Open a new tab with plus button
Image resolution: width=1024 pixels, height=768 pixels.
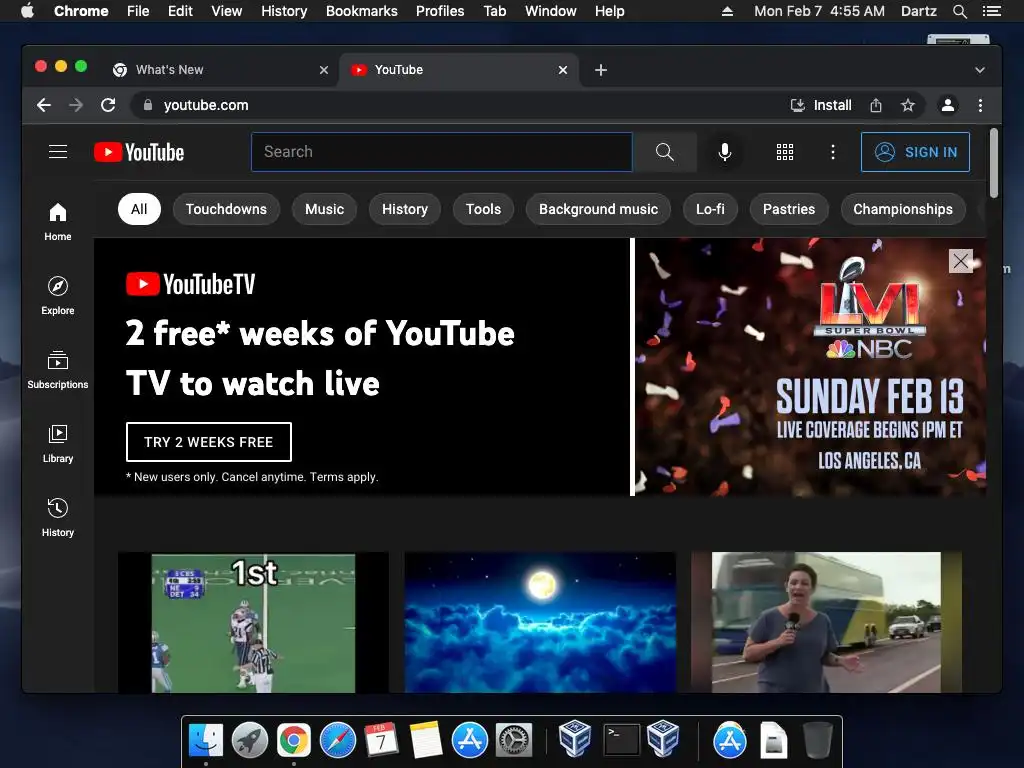(x=601, y=70)
